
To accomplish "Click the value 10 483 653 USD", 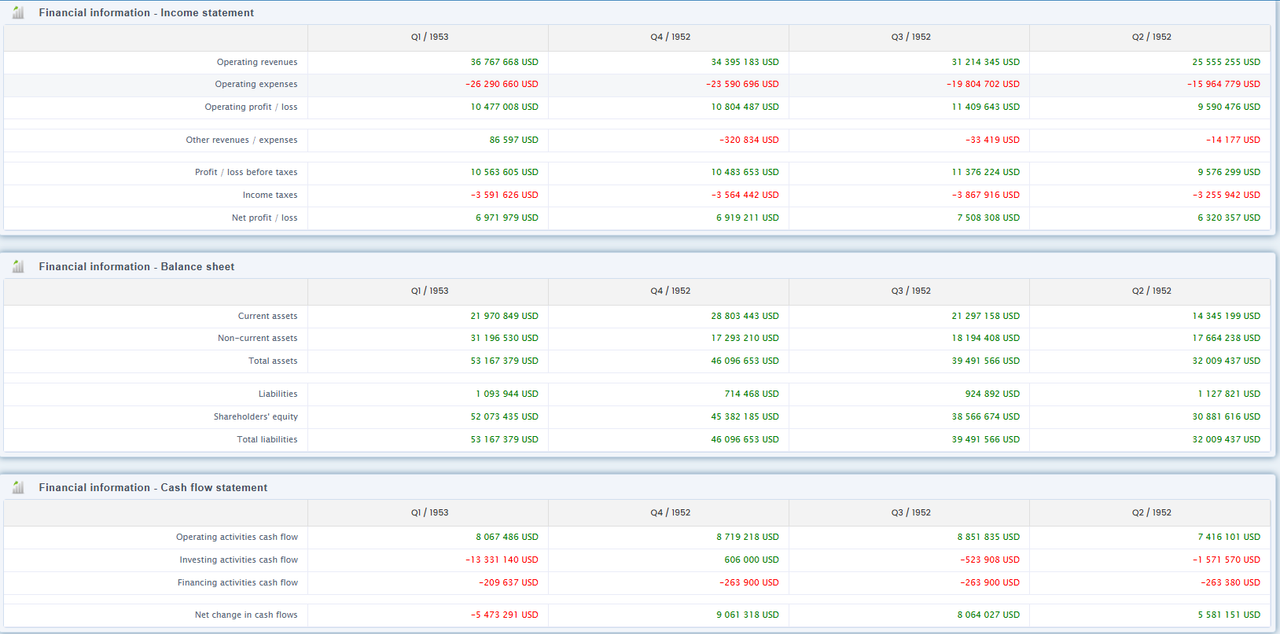I will pos(745,172).
